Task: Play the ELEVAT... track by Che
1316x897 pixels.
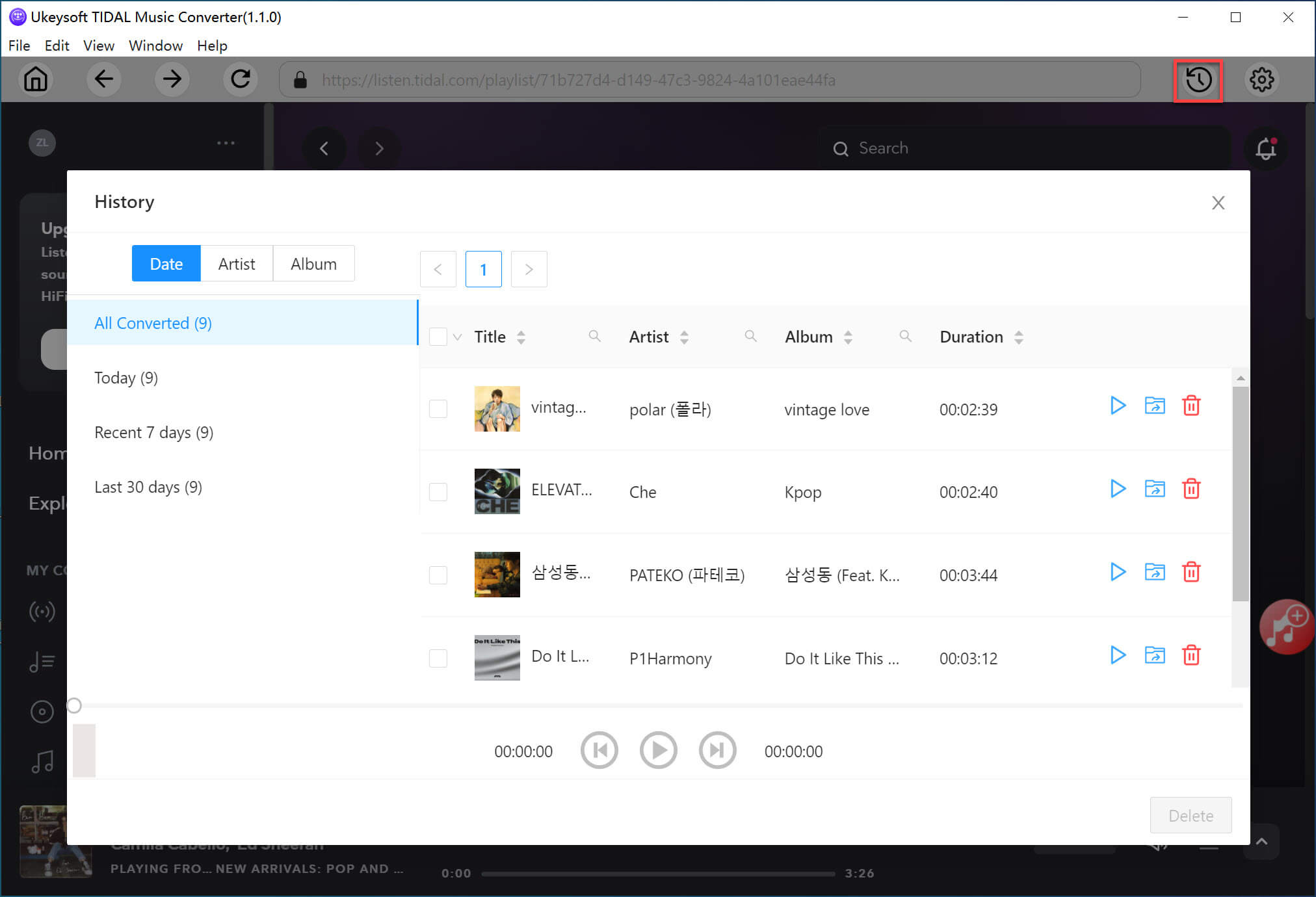Action: click(x=1118, y=489)
